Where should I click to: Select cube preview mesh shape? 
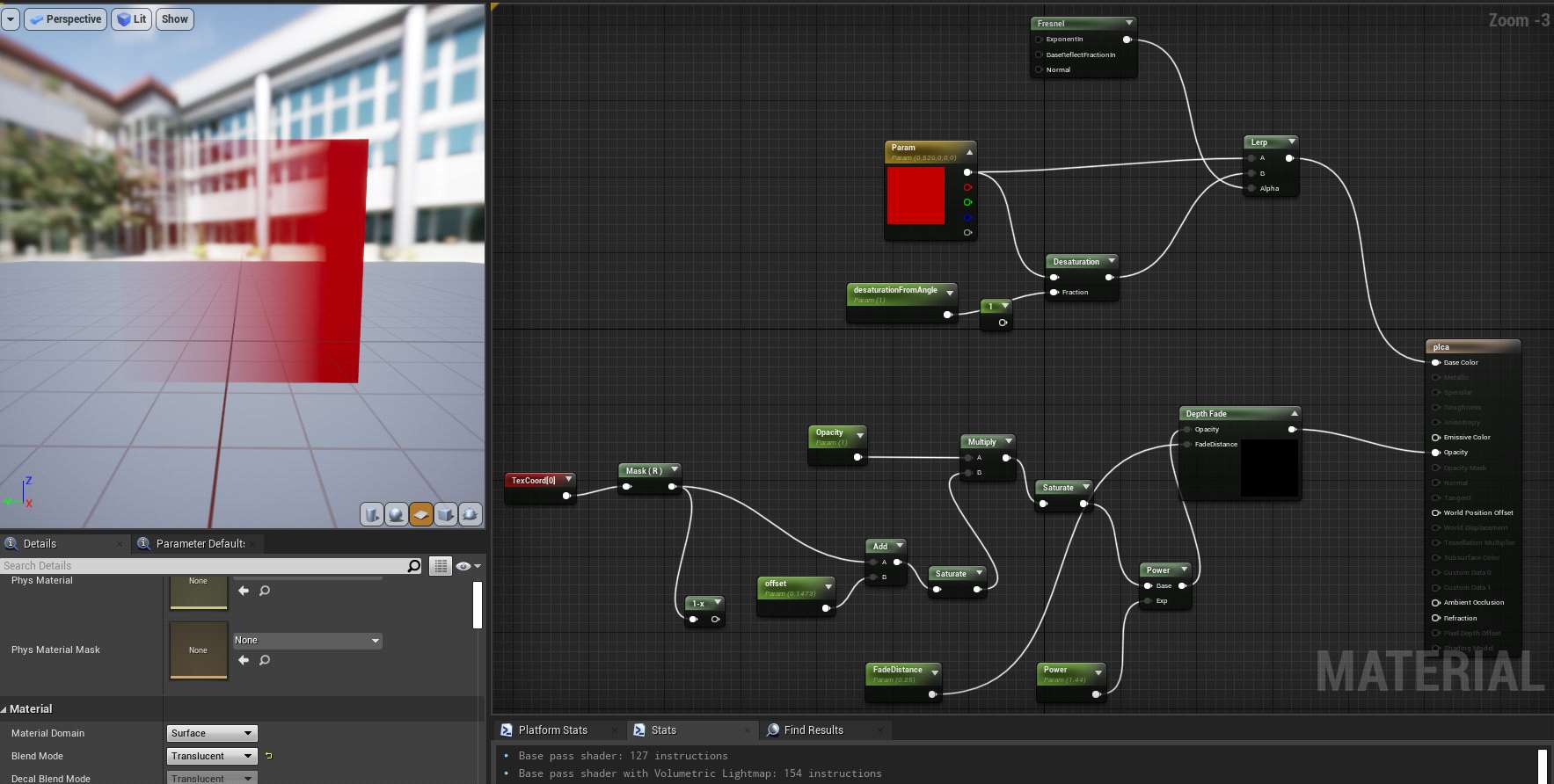click(x=446, y=514)
